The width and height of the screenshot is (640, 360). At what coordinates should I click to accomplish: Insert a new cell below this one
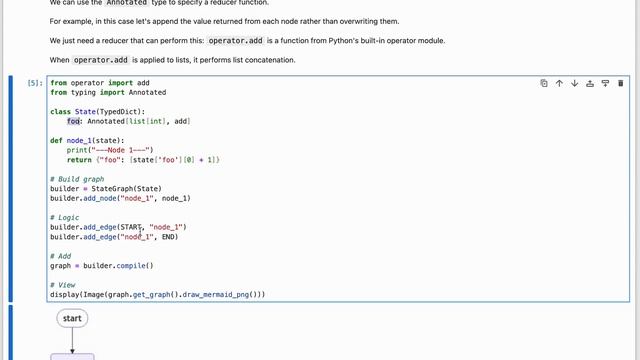605,83
